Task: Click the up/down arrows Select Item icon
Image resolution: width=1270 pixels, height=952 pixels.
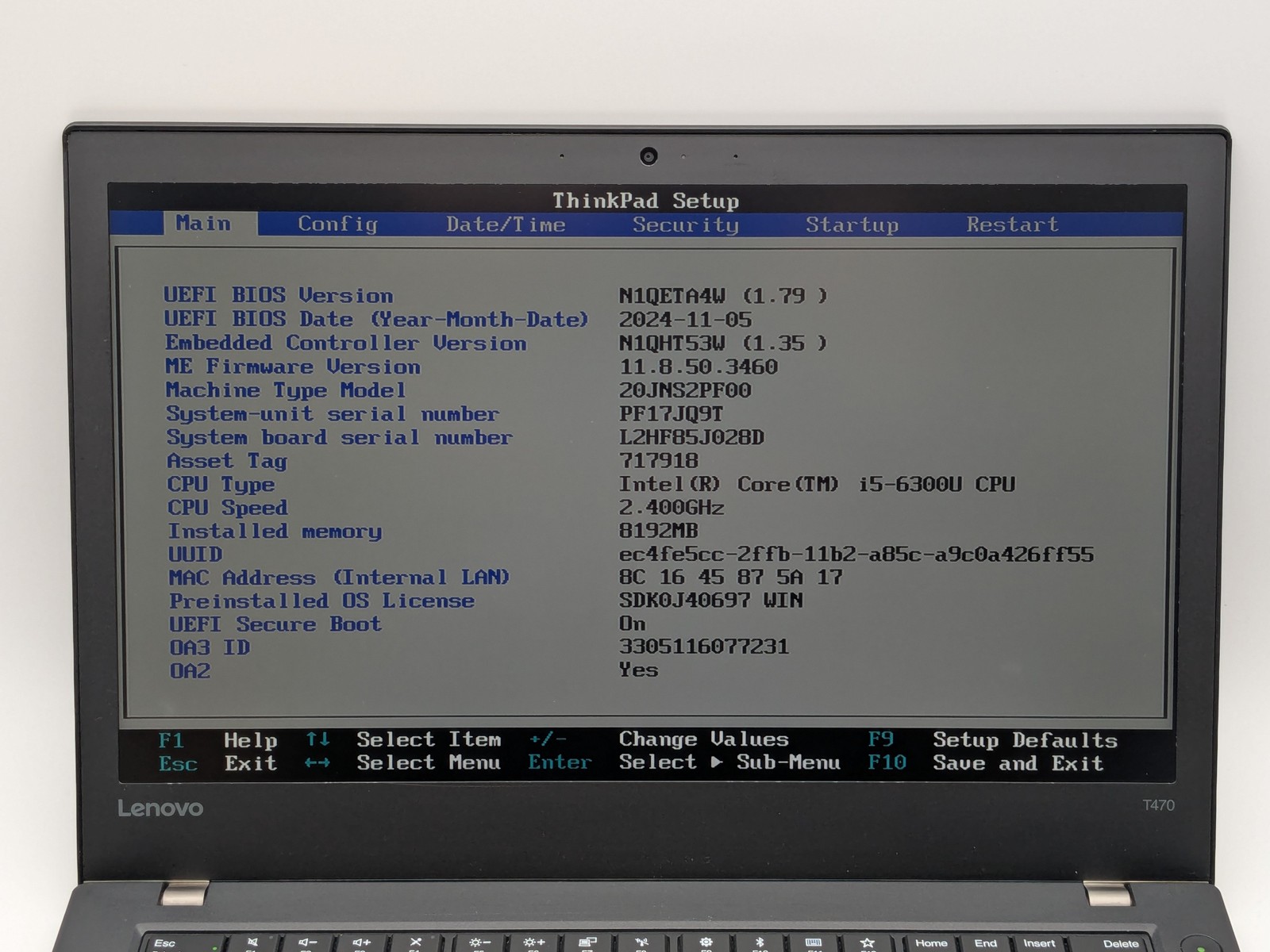Action: coord(318,739)
